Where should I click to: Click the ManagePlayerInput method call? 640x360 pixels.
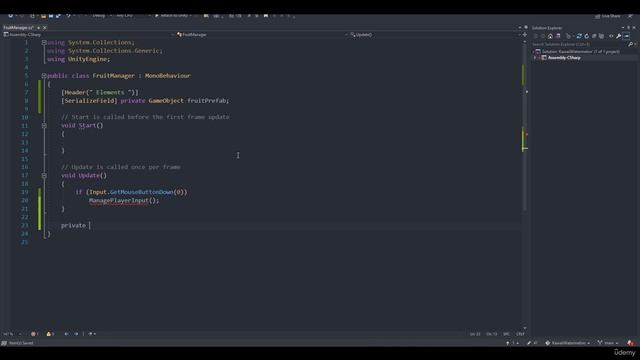(x=119, y=200)
